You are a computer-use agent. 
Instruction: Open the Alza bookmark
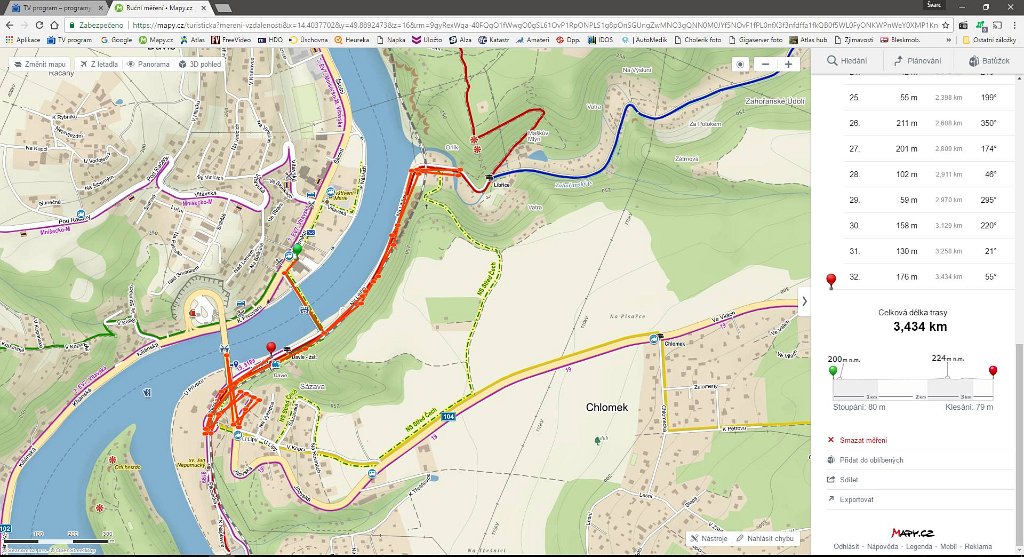pyautogui.click(x=460, y=40)
